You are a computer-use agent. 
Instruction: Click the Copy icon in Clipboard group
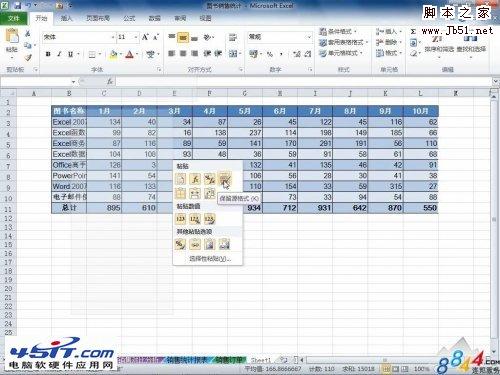pos(28,45)
